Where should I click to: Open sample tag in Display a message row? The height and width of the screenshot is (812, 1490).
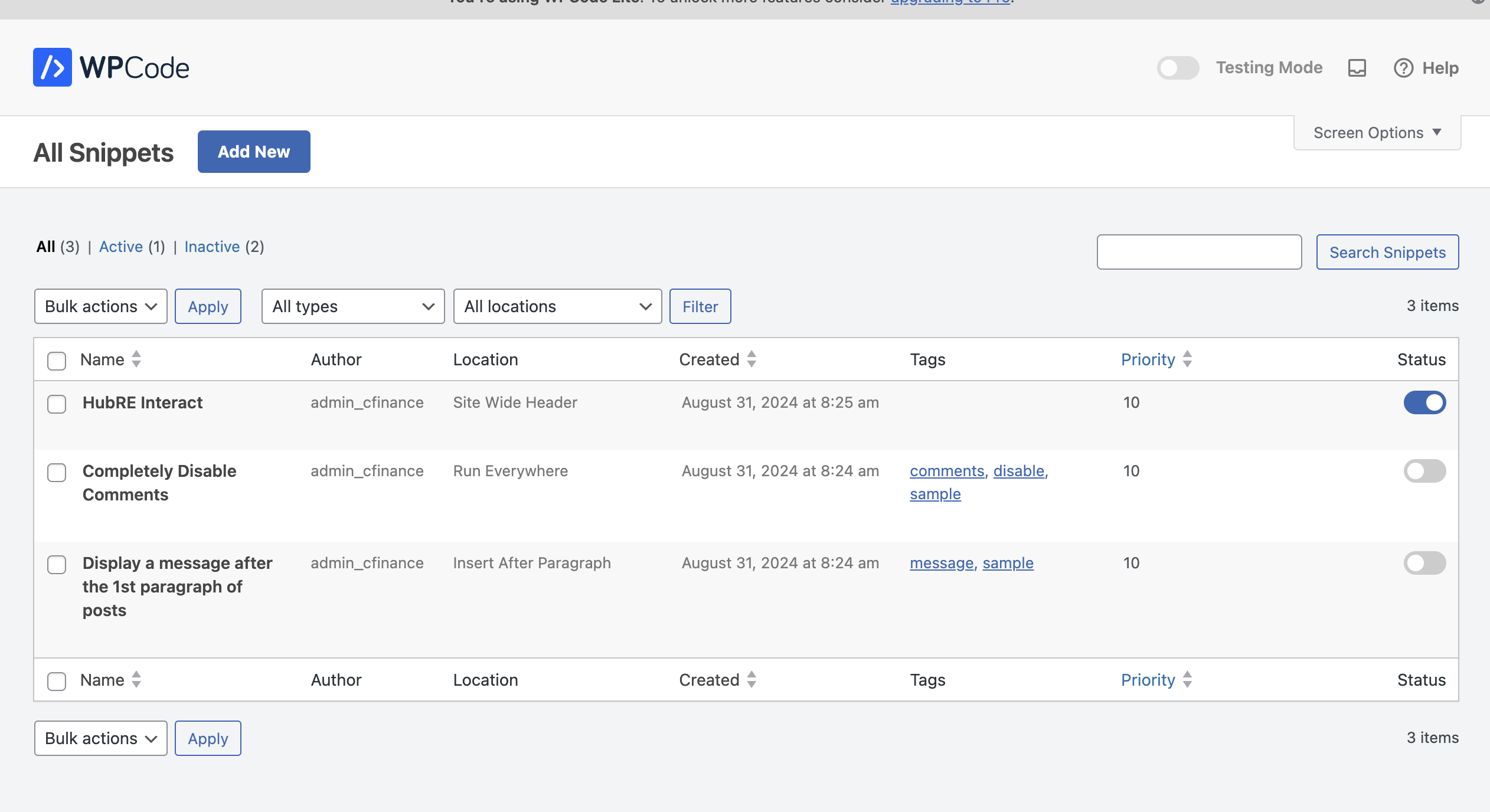[1008, 563]
